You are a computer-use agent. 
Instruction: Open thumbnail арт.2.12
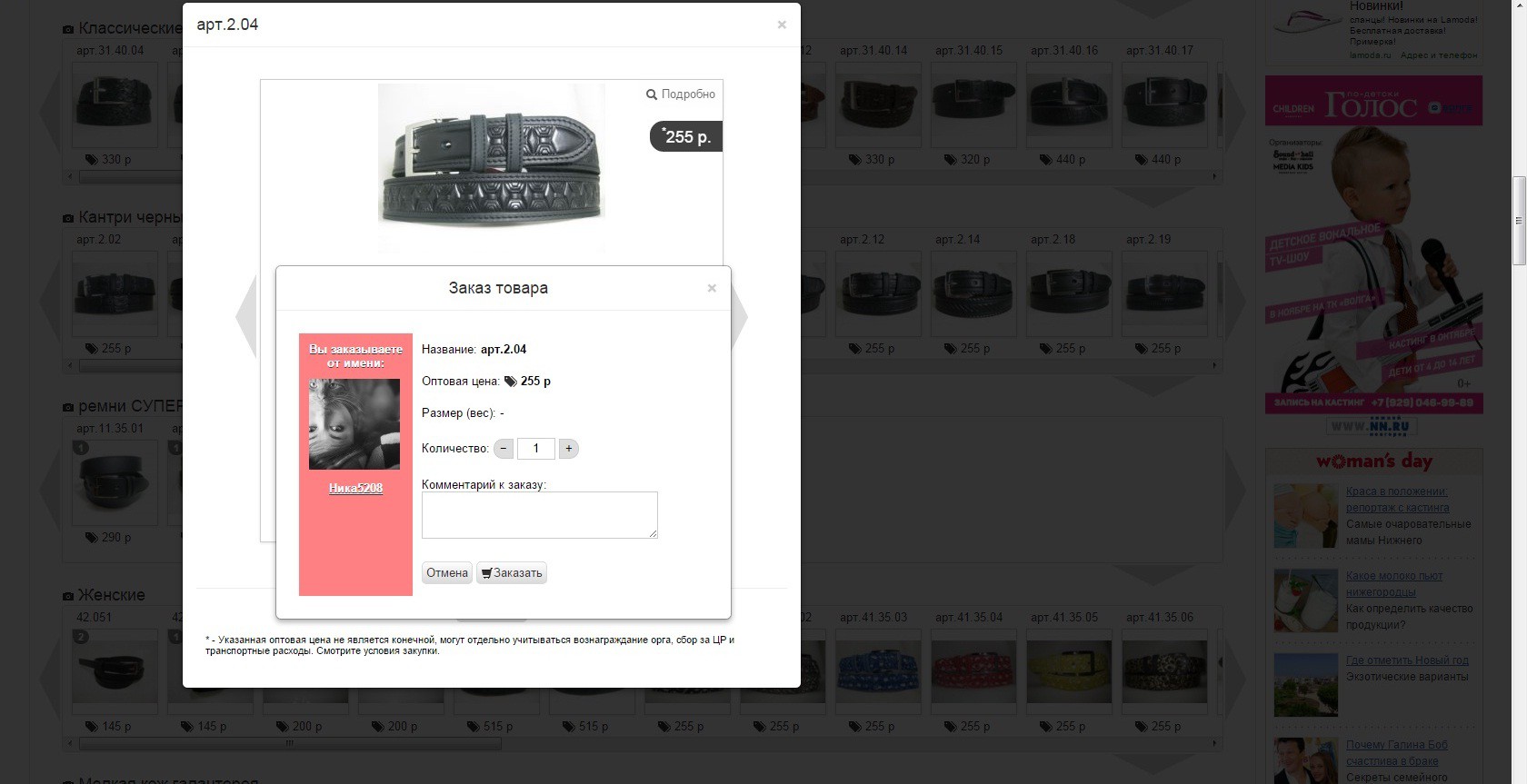tap(878, 294)
